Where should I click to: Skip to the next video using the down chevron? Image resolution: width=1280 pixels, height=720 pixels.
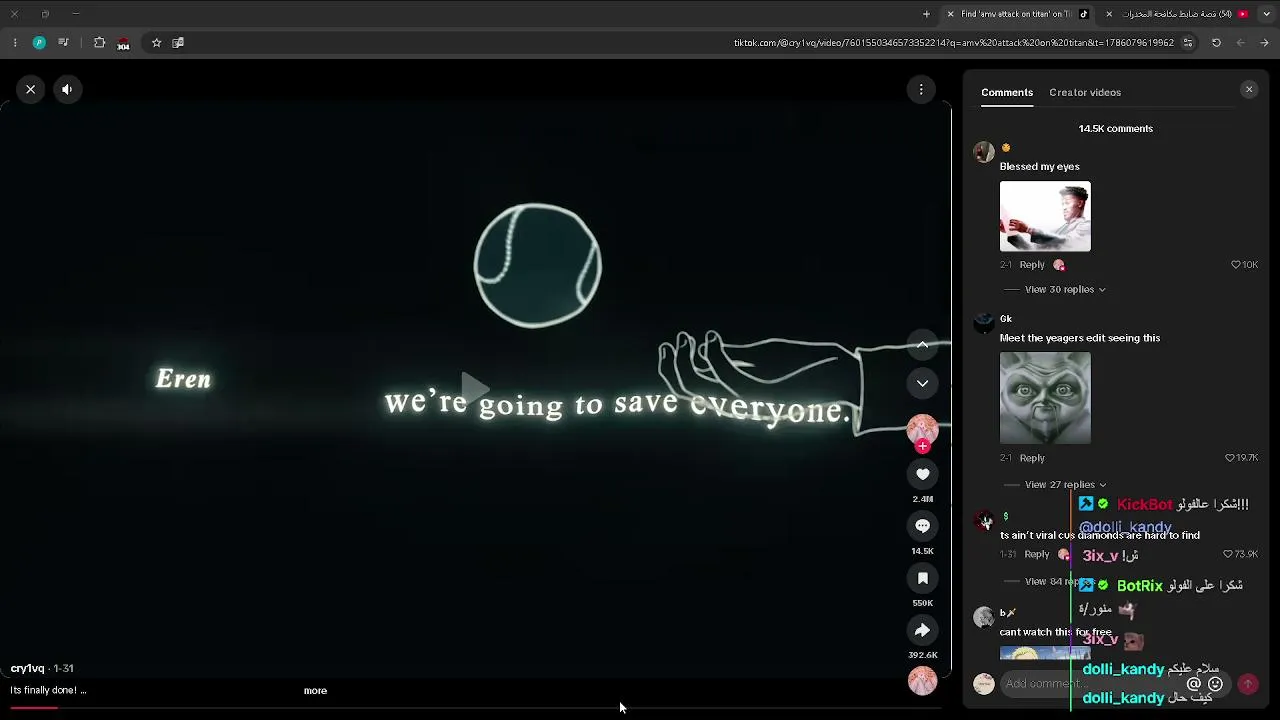[x=923, y=383]
